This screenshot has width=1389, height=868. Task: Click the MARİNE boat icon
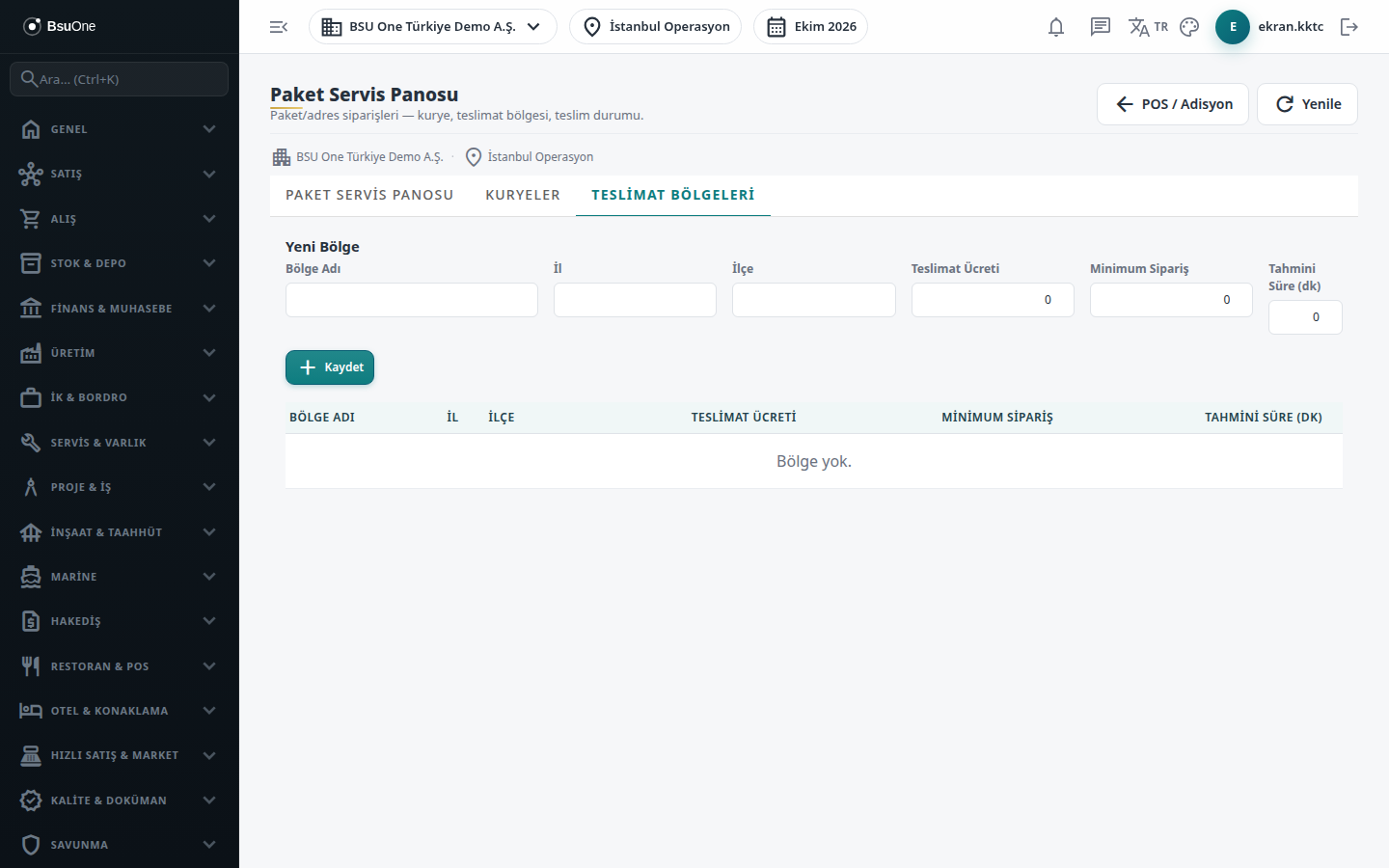tap(31, 577)
